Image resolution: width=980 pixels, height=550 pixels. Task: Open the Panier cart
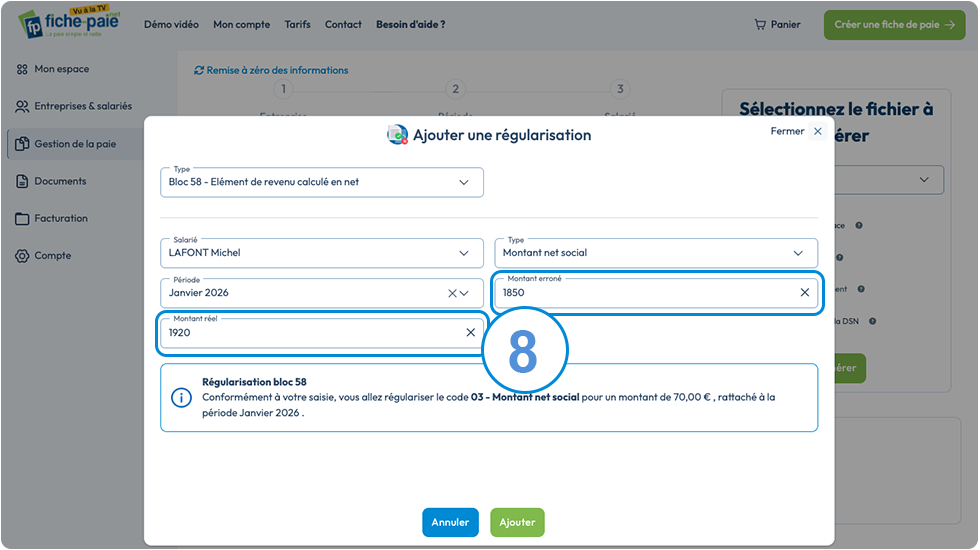point(778,24)
